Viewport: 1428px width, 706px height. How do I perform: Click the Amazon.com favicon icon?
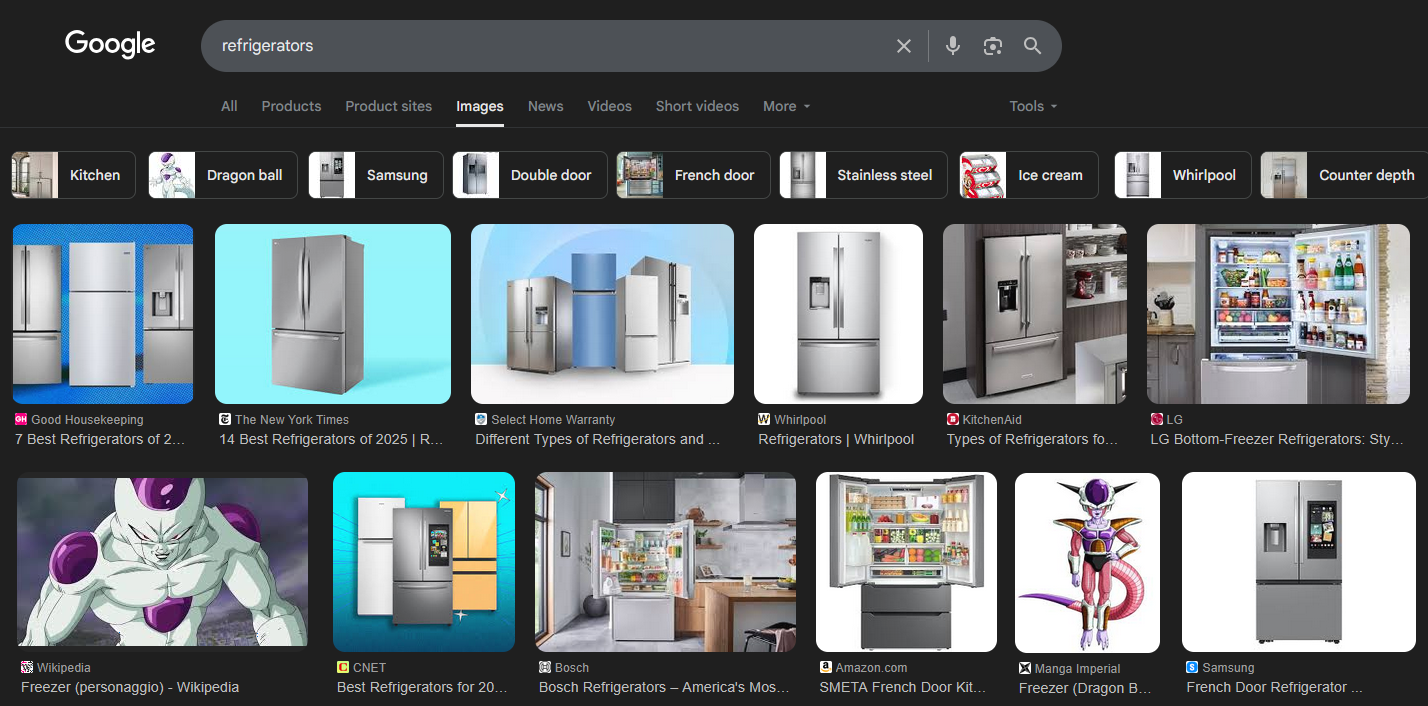tap(825, 667)
